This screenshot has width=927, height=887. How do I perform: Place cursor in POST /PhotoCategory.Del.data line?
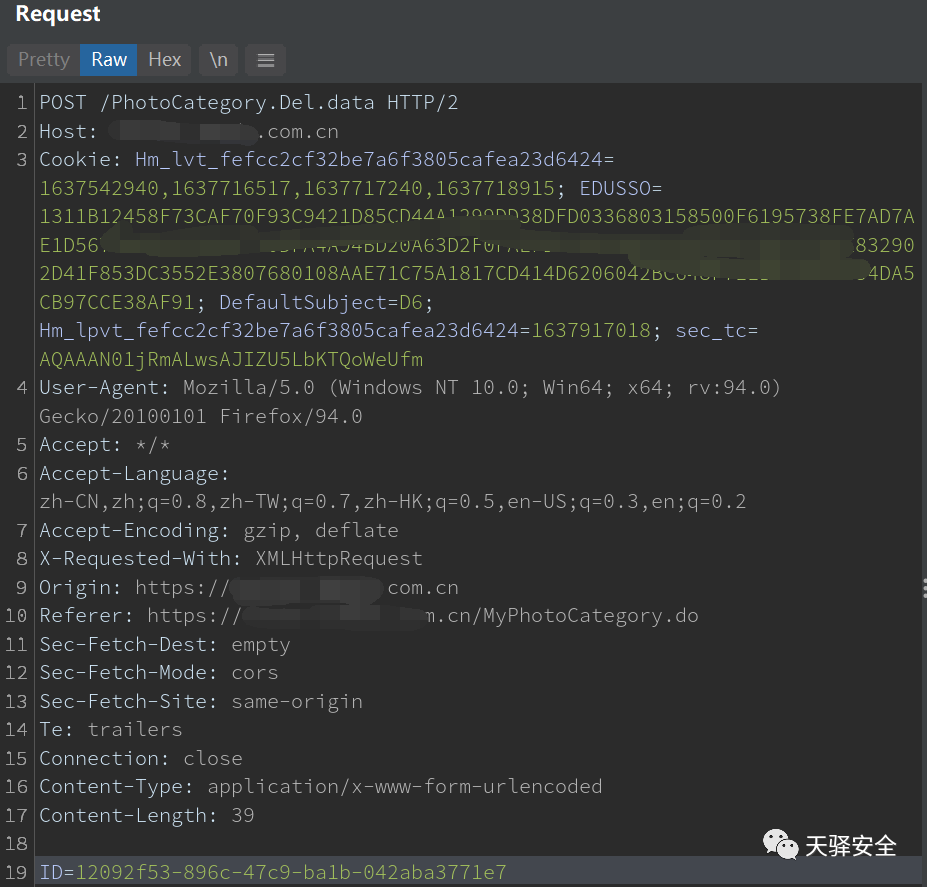248,103
